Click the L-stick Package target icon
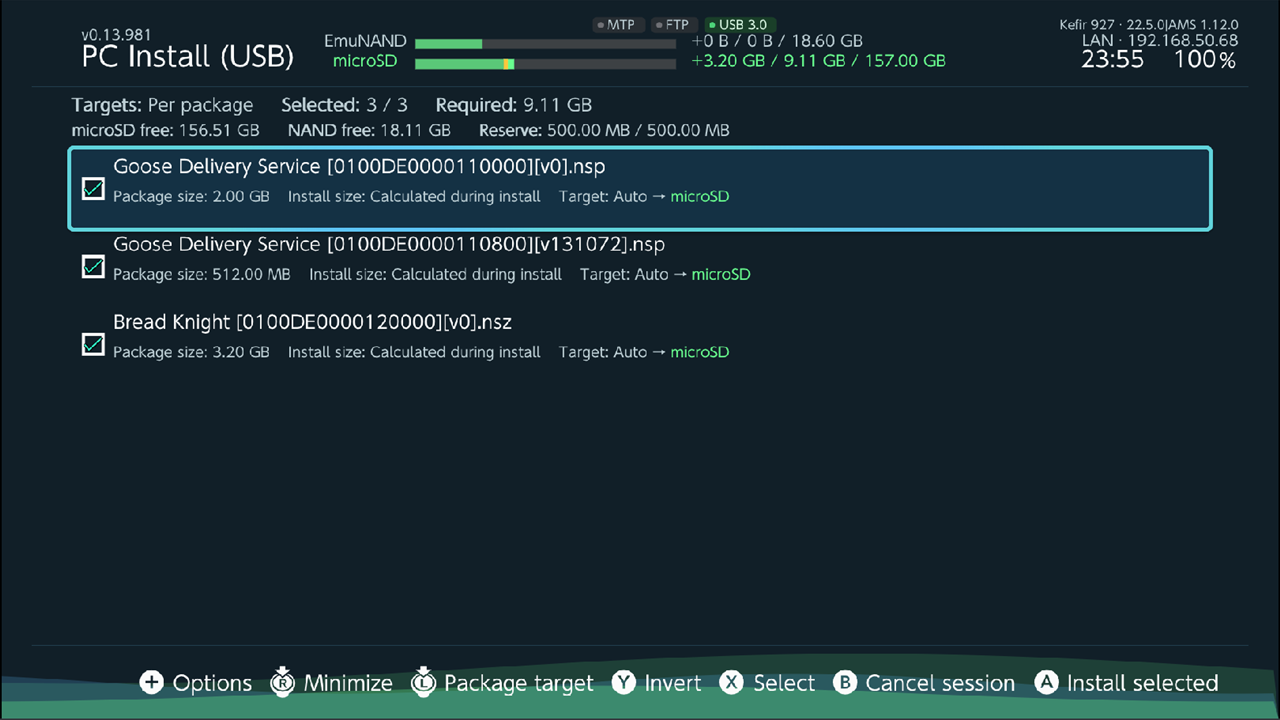Viewport: 1280px width, 720px height. click(424, 682)
